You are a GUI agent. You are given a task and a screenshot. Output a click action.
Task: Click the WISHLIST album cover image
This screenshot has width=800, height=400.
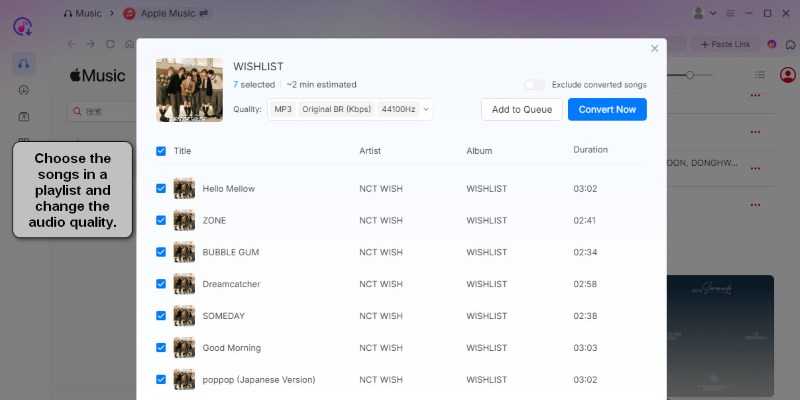point(189,90)
